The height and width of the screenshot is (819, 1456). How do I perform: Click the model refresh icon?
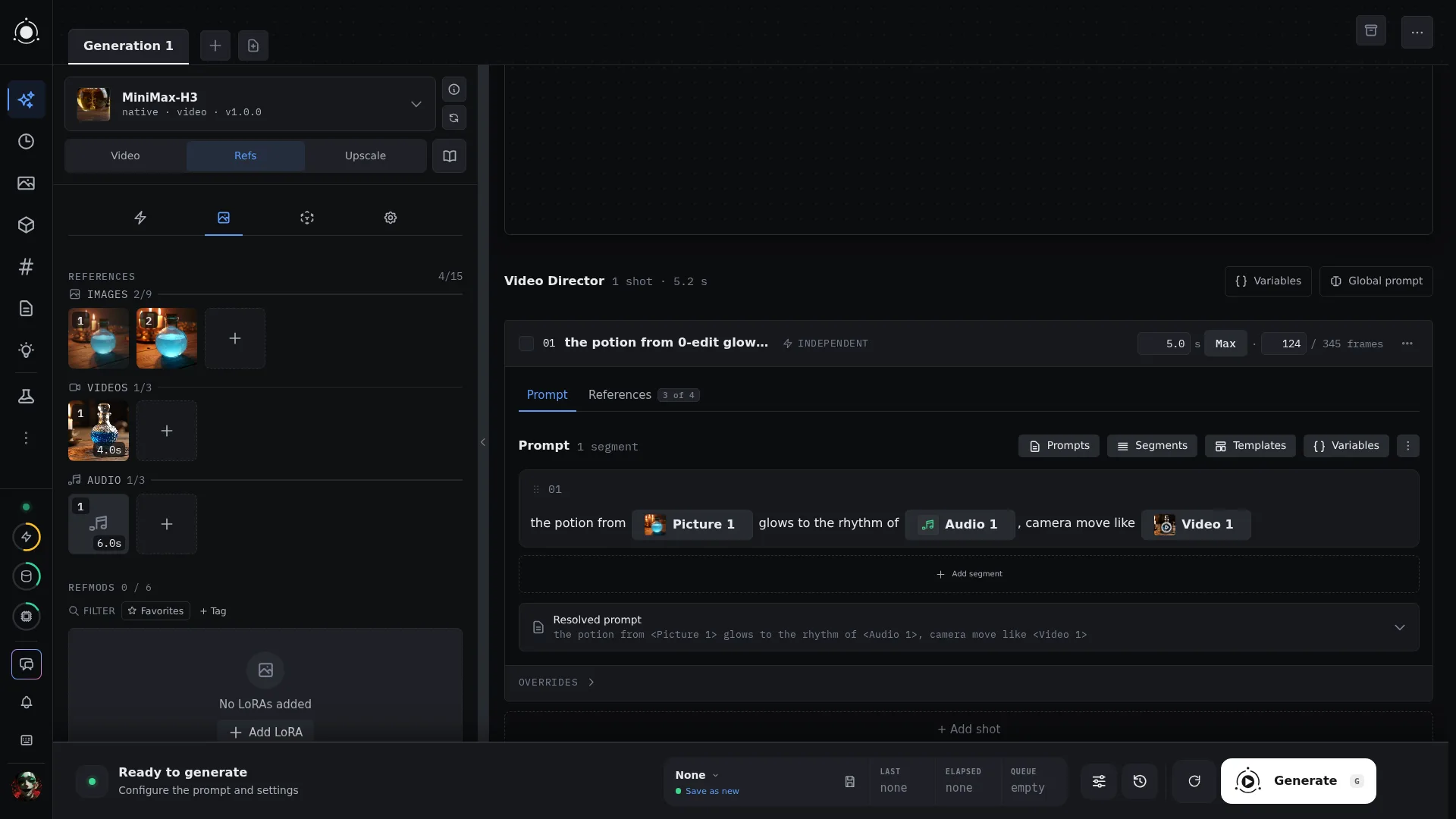[453, 118]
